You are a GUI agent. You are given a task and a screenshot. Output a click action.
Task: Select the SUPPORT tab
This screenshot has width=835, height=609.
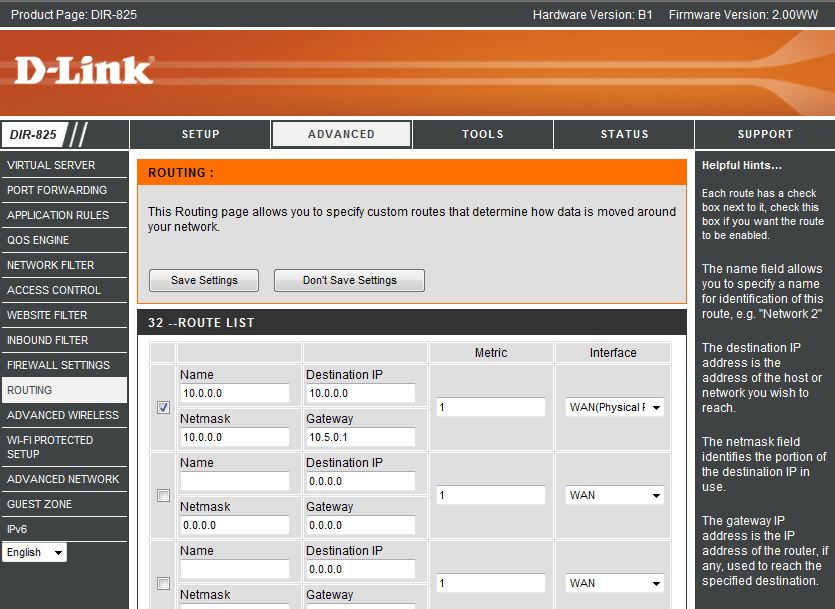point(765,134)
